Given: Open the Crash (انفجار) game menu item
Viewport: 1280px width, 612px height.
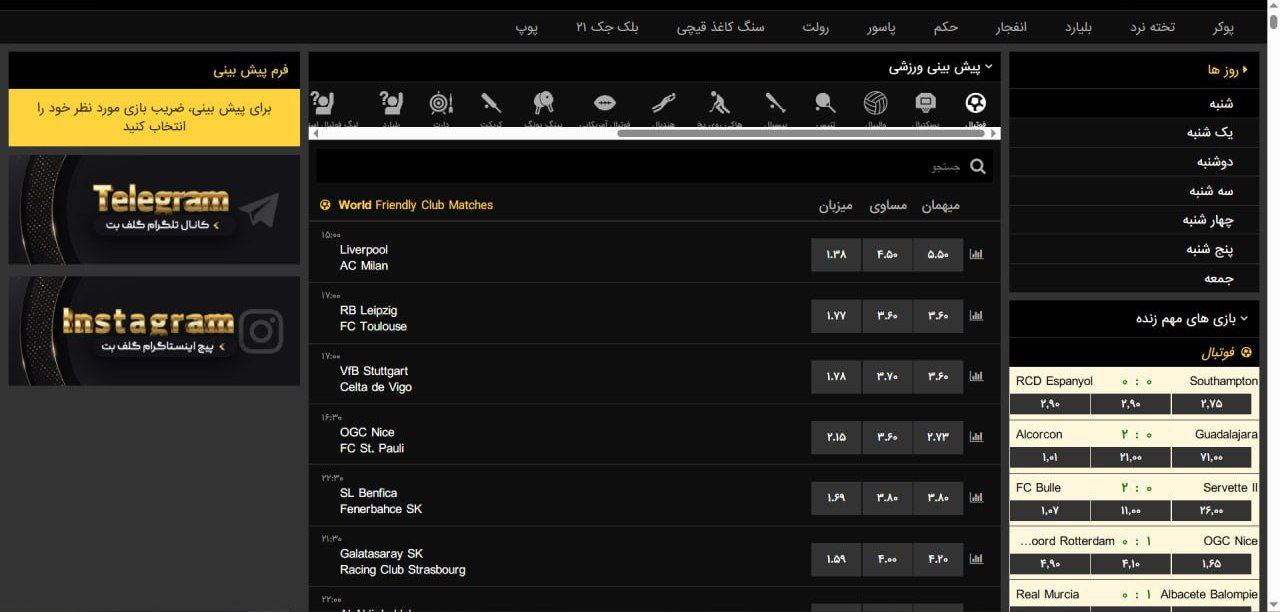Looking at the screenshot, I should (1011, 27).
